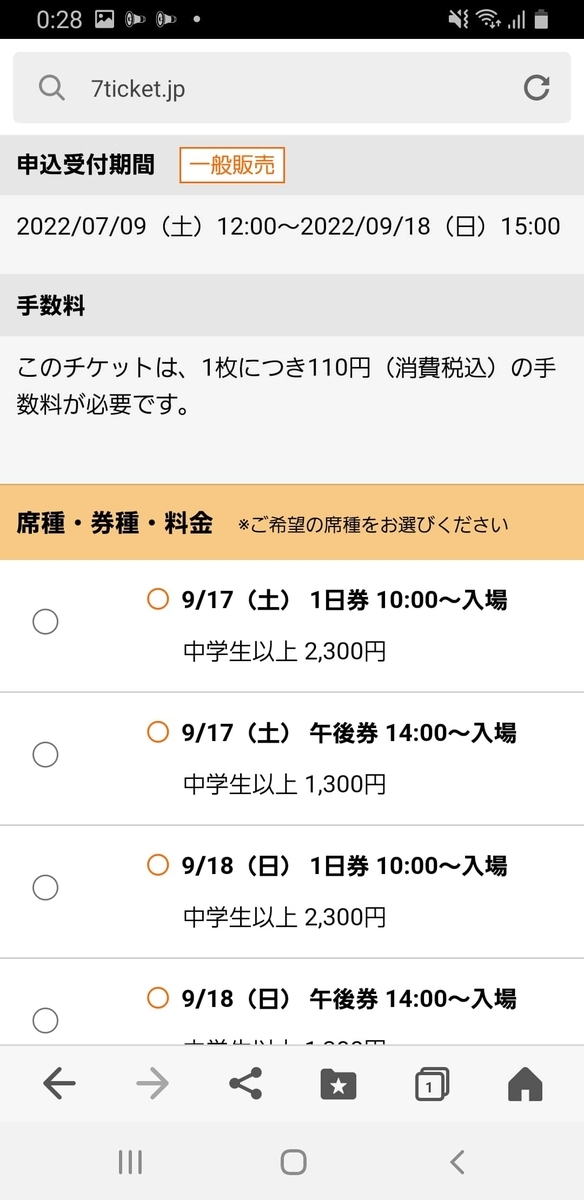This screenshot has width=584, height=1200.
Task: Open bookmarks folder star icon
Action: (x=339, y=1084)
